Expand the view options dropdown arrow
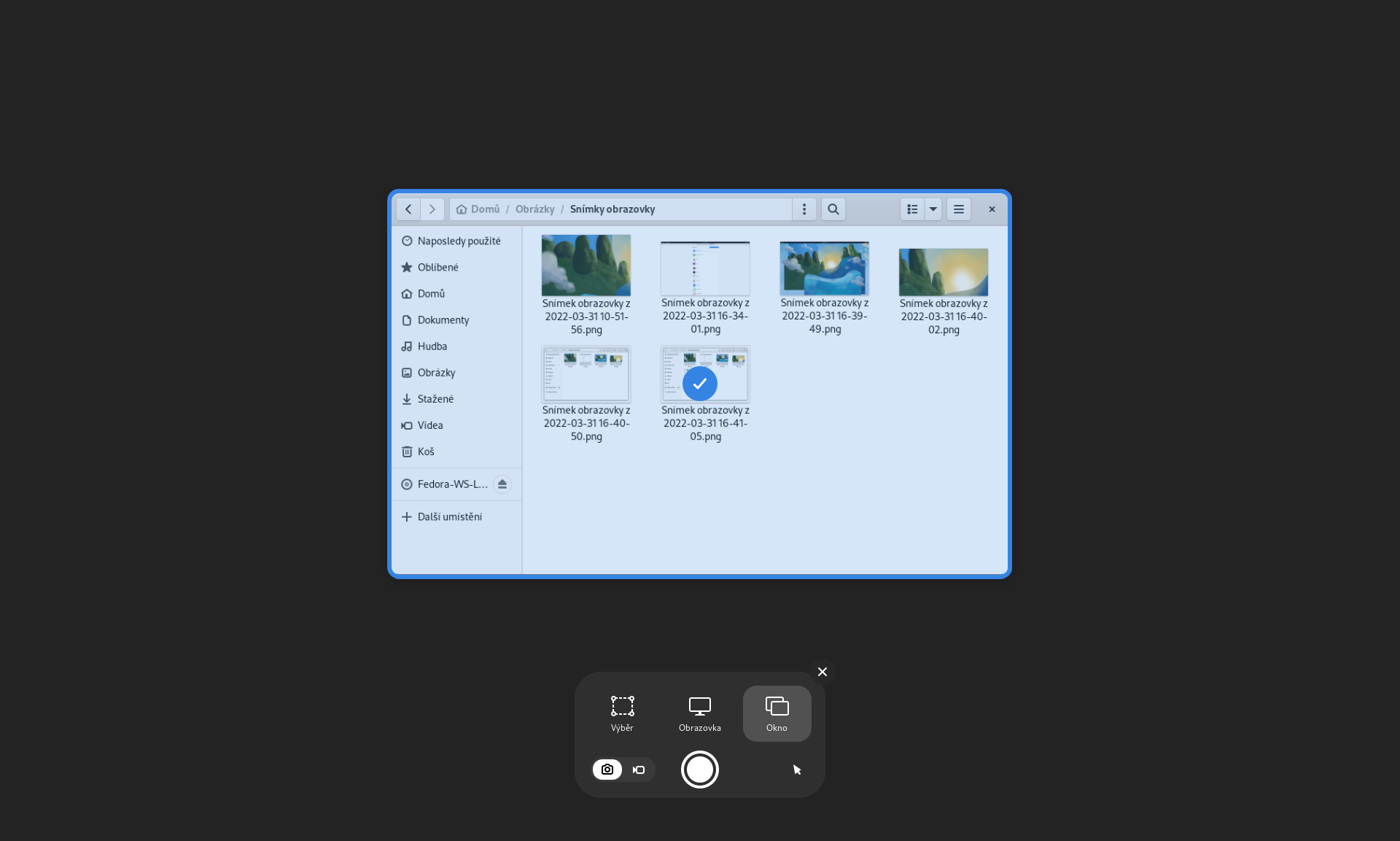The width and height of the screenshot is (1400, 841). coord(933,209)
